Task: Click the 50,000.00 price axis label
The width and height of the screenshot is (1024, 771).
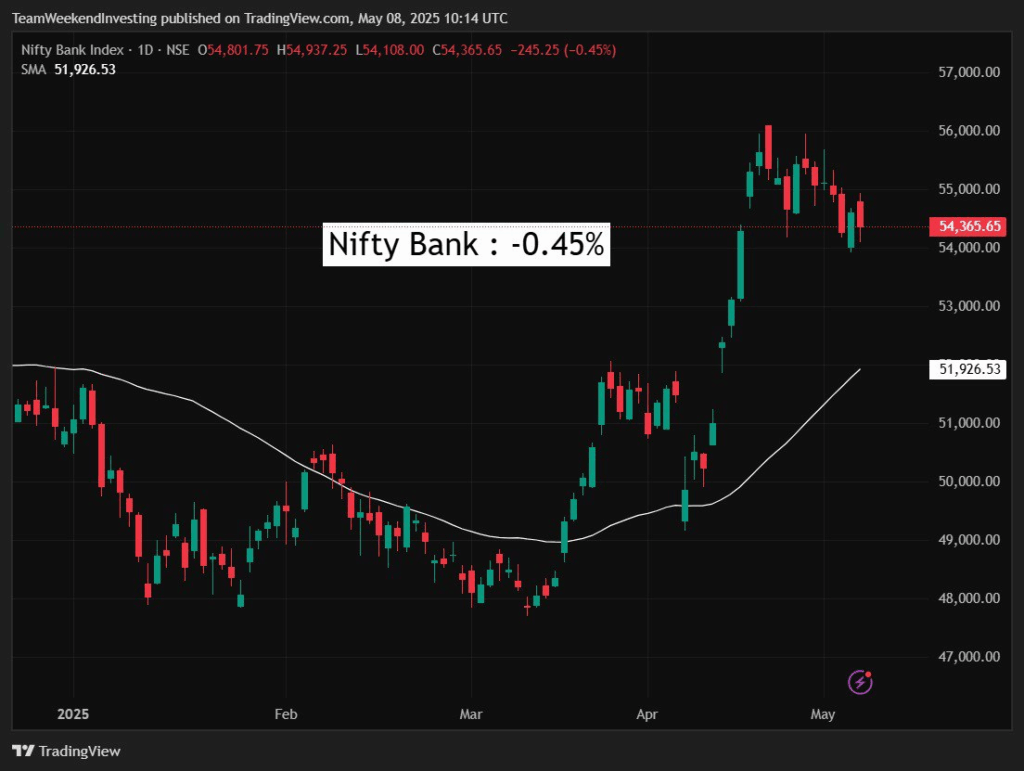Action: tap(969, 481)
